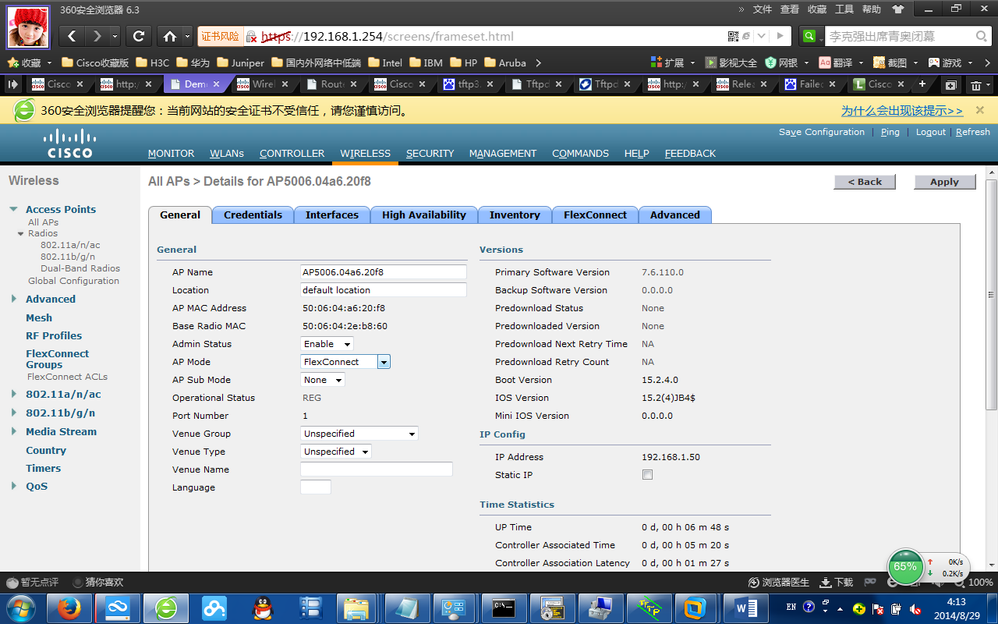Open the 截图 screenshot tool
The image size is (998, 624).
click(x=890, y=62)
